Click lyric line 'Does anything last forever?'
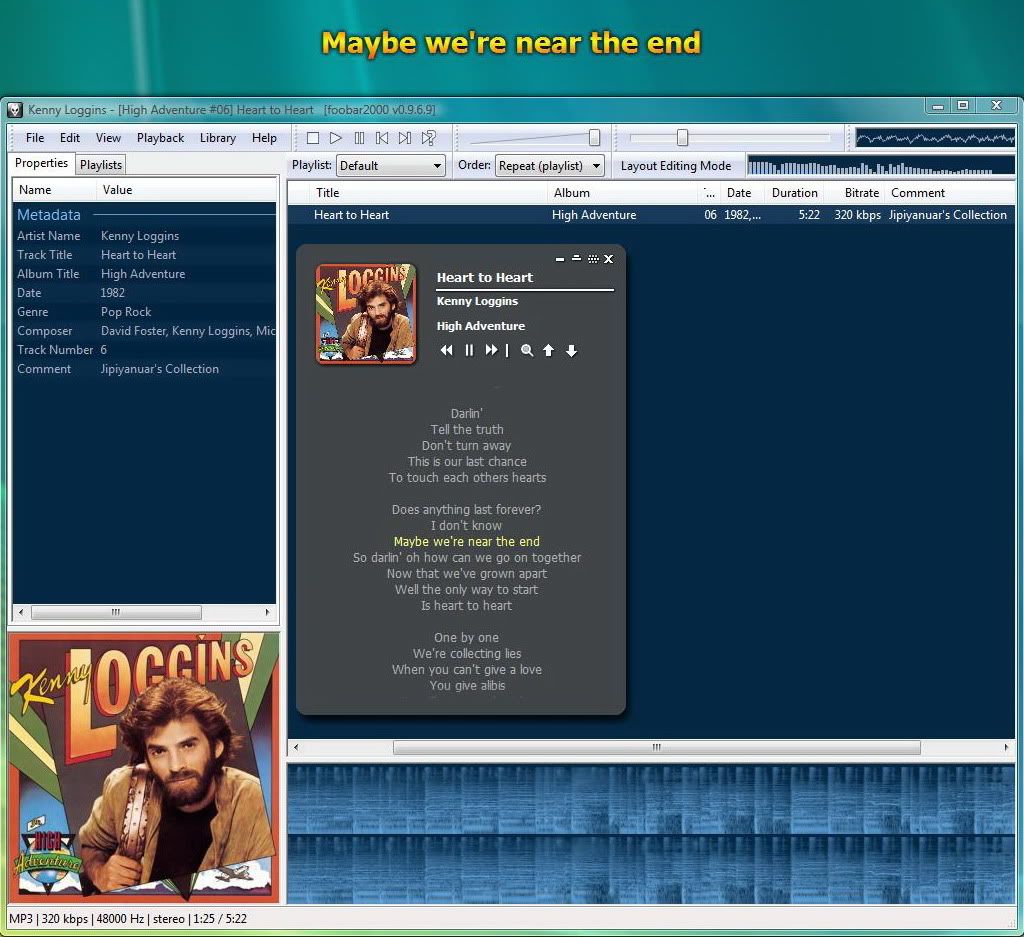The width and height of the screenshot is (1024, 937). (x=466, y=509)
